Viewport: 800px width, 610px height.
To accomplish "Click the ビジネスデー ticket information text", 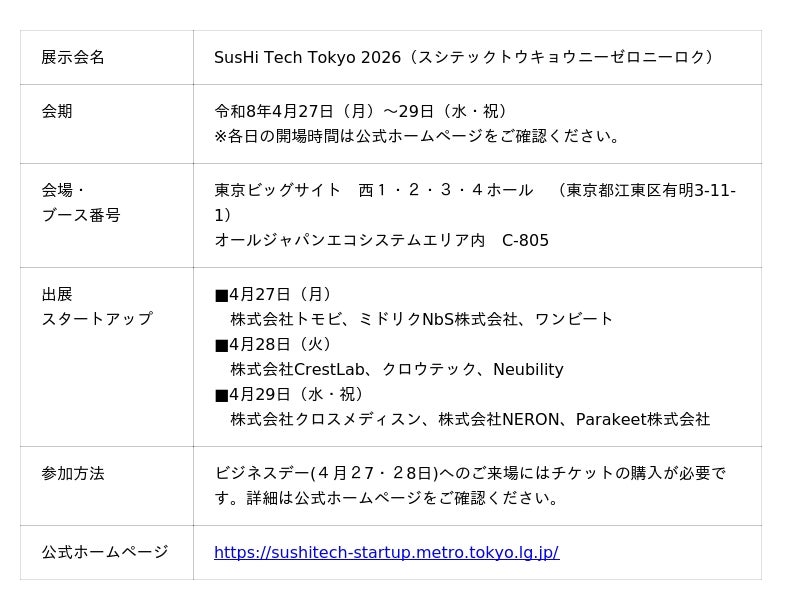I will click(470, 473).
